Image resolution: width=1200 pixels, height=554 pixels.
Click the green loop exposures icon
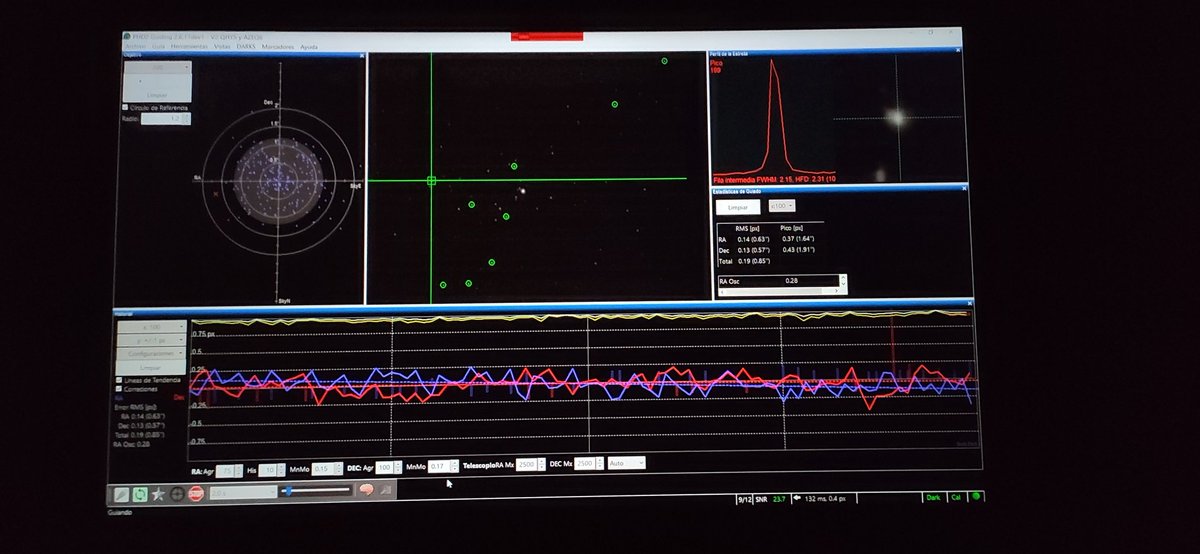click(139, 493)
